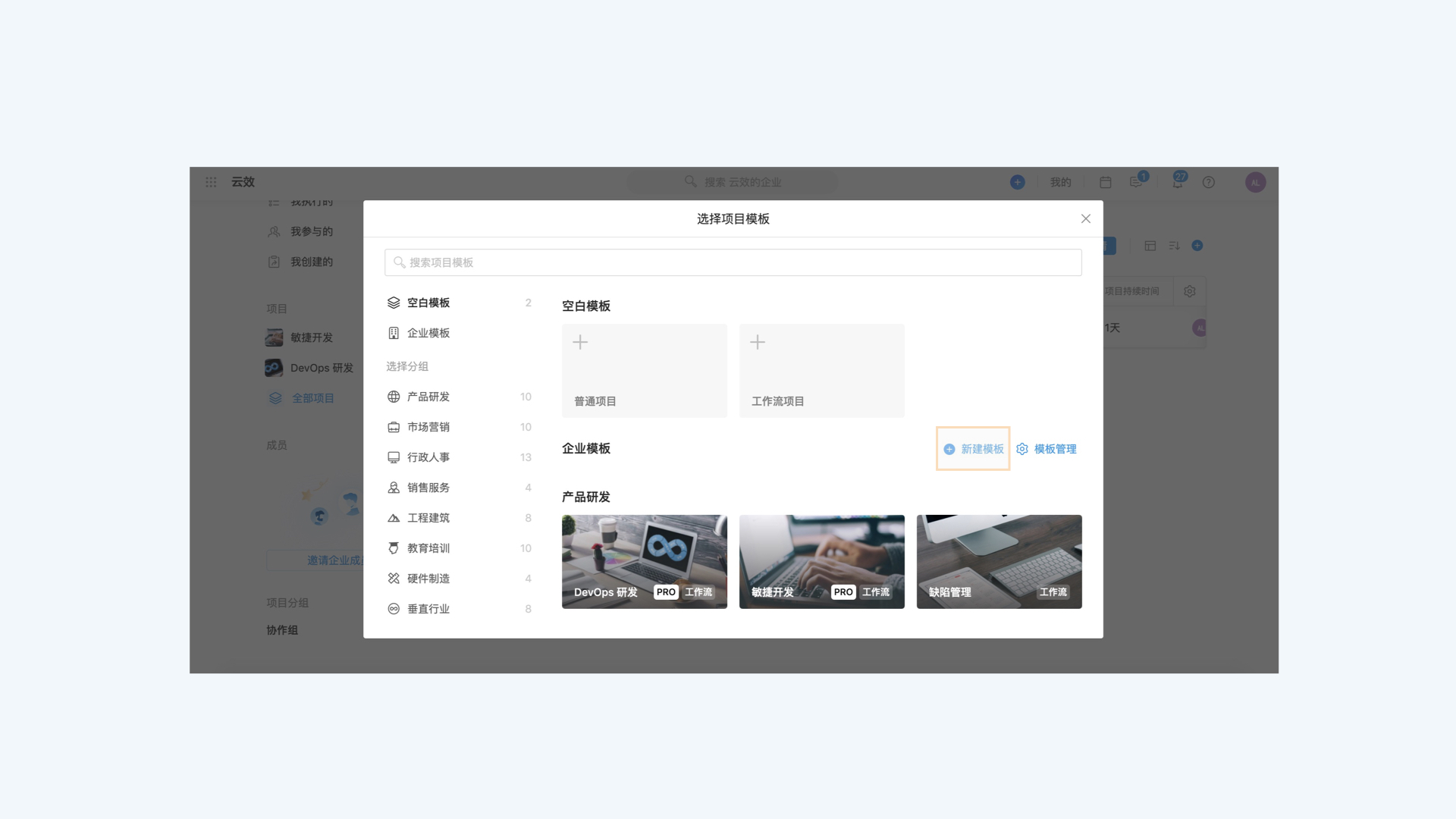Click the building icon beside 企业模板
1456x819 pixels.
[x=394, y=333]
